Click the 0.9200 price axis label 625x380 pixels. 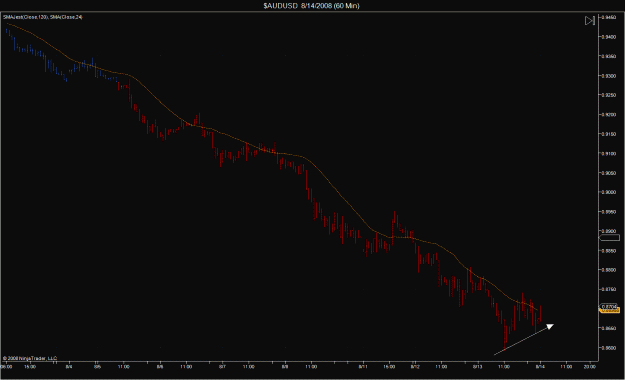pos(609,114)
